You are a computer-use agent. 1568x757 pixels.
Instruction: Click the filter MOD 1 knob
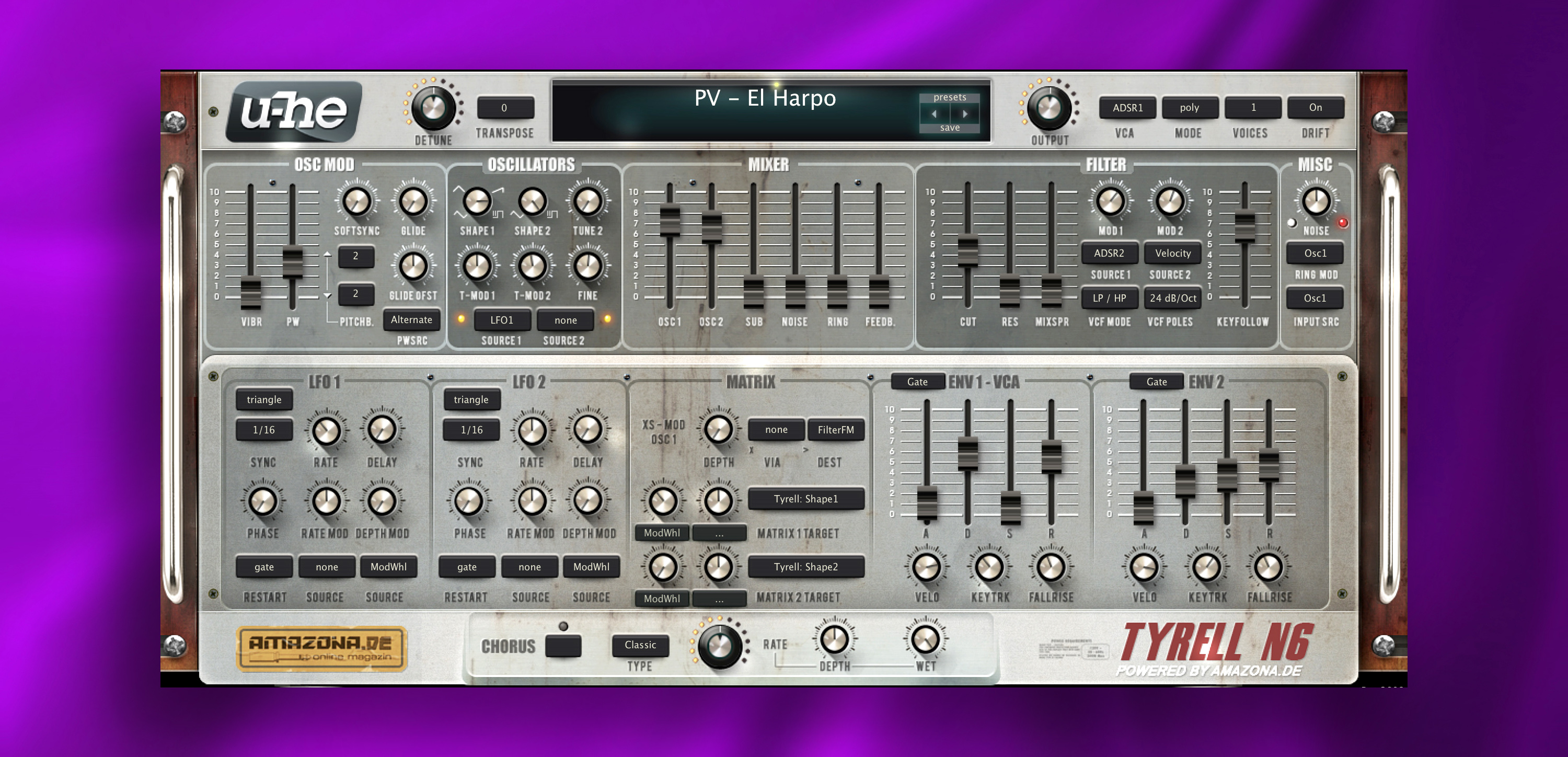coord(1110,201)
